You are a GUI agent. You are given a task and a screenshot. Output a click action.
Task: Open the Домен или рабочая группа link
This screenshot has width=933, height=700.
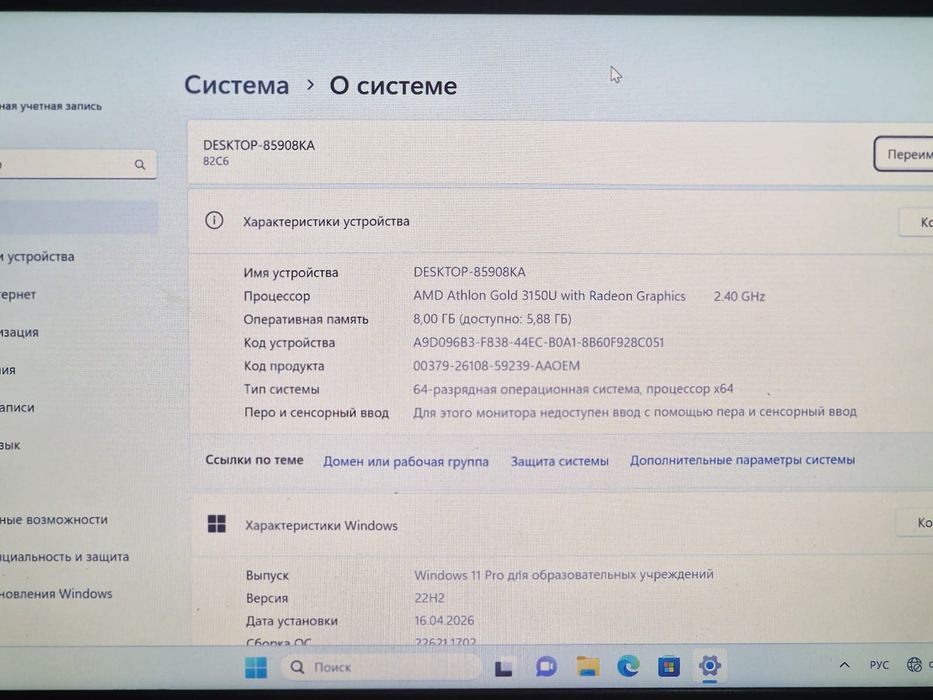406,461
